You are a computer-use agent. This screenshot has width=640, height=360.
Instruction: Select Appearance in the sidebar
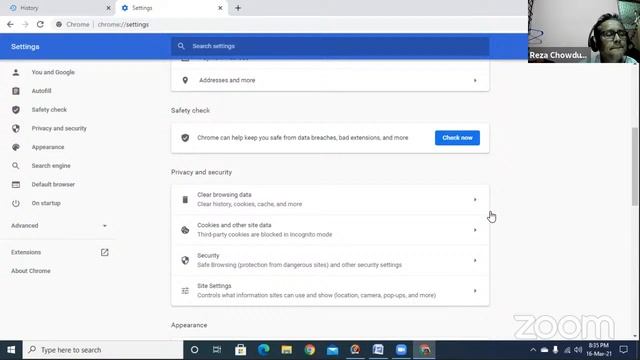click(48, 147)
